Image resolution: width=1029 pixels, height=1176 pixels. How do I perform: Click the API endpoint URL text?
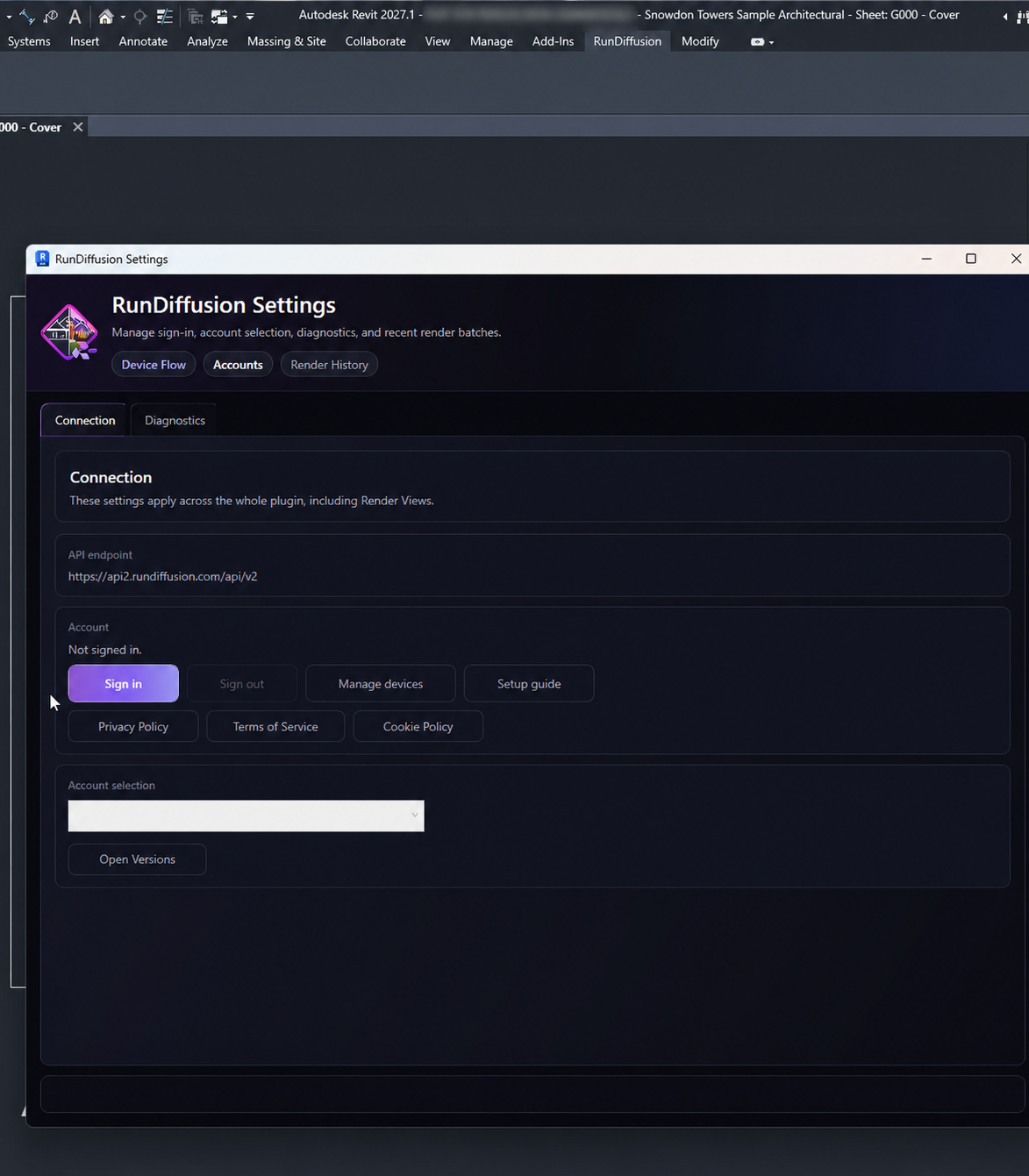tap(163, 576)
